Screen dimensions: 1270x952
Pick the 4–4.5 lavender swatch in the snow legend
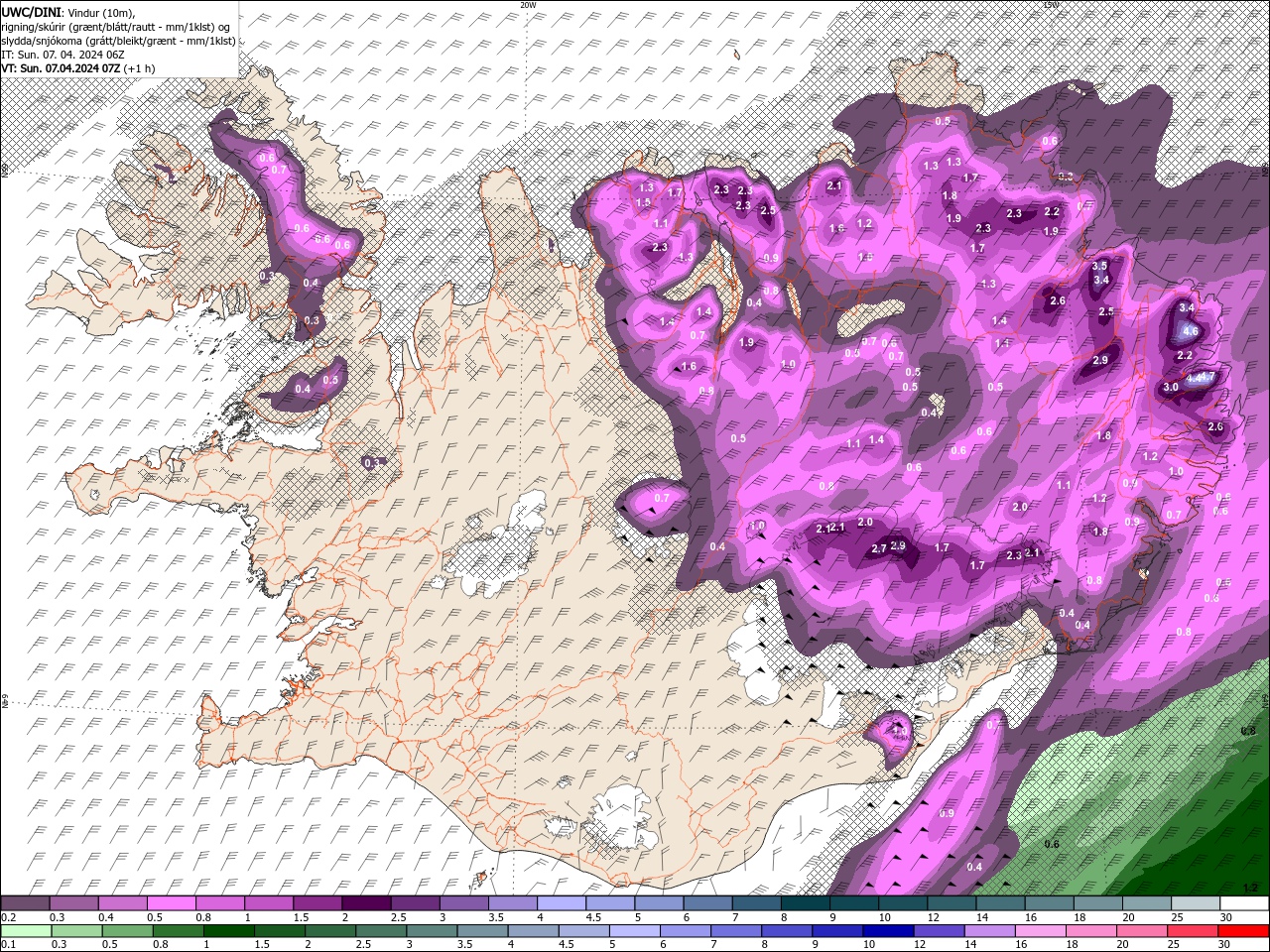560,903
